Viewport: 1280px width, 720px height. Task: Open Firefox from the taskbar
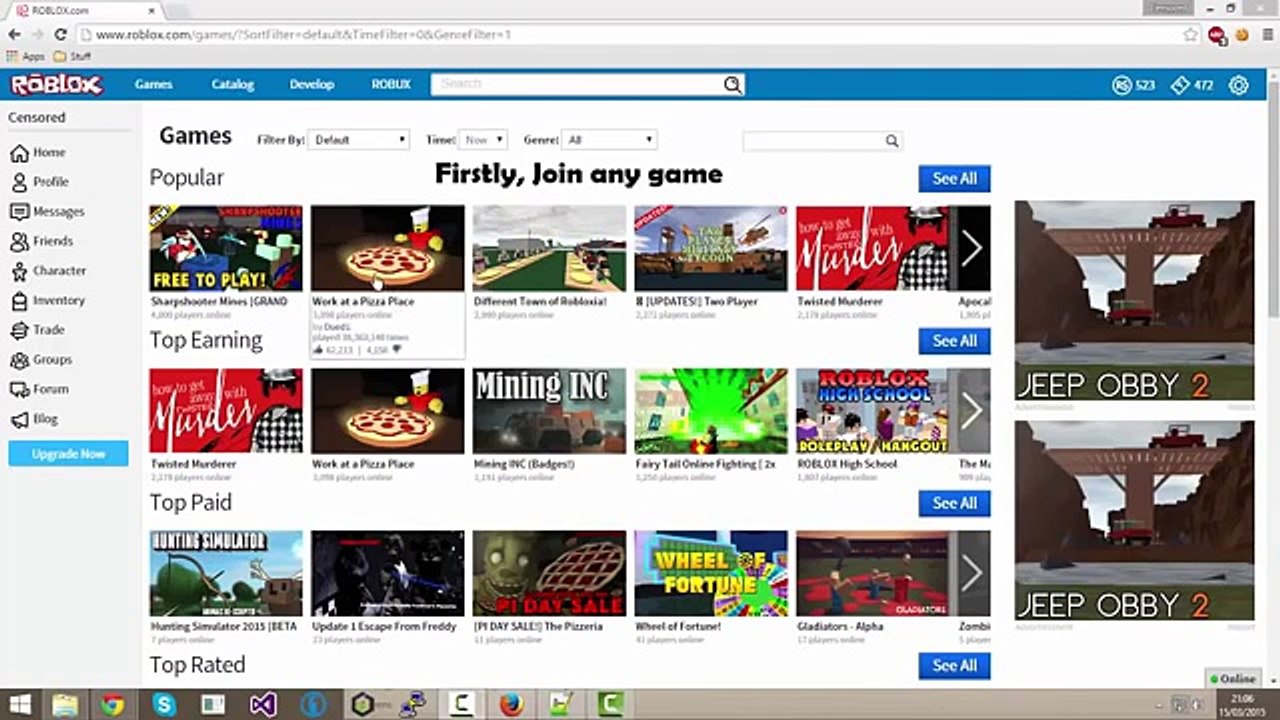(x=511, y=704)
